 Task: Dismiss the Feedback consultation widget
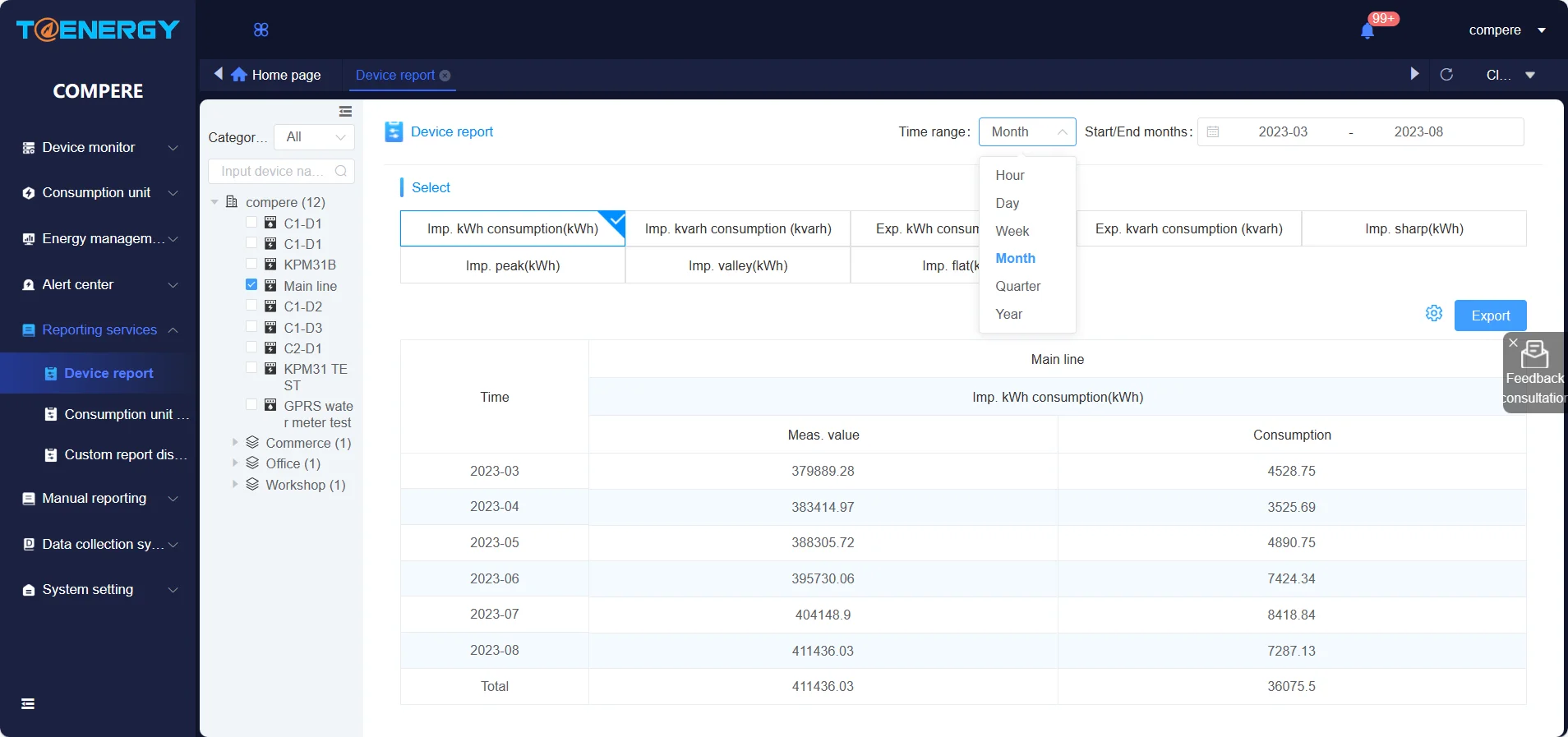tap(1513, 343)
